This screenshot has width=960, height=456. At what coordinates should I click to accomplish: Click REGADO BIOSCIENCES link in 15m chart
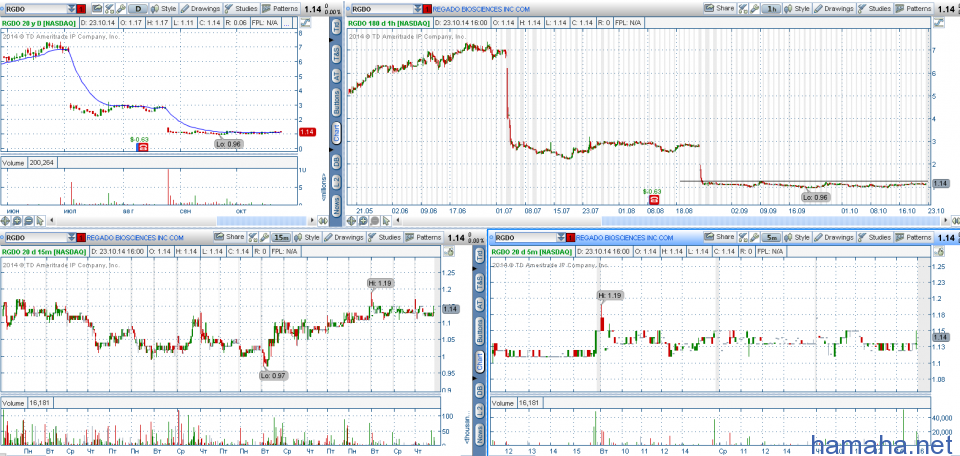pyautogui.click(x=135, y=237)
